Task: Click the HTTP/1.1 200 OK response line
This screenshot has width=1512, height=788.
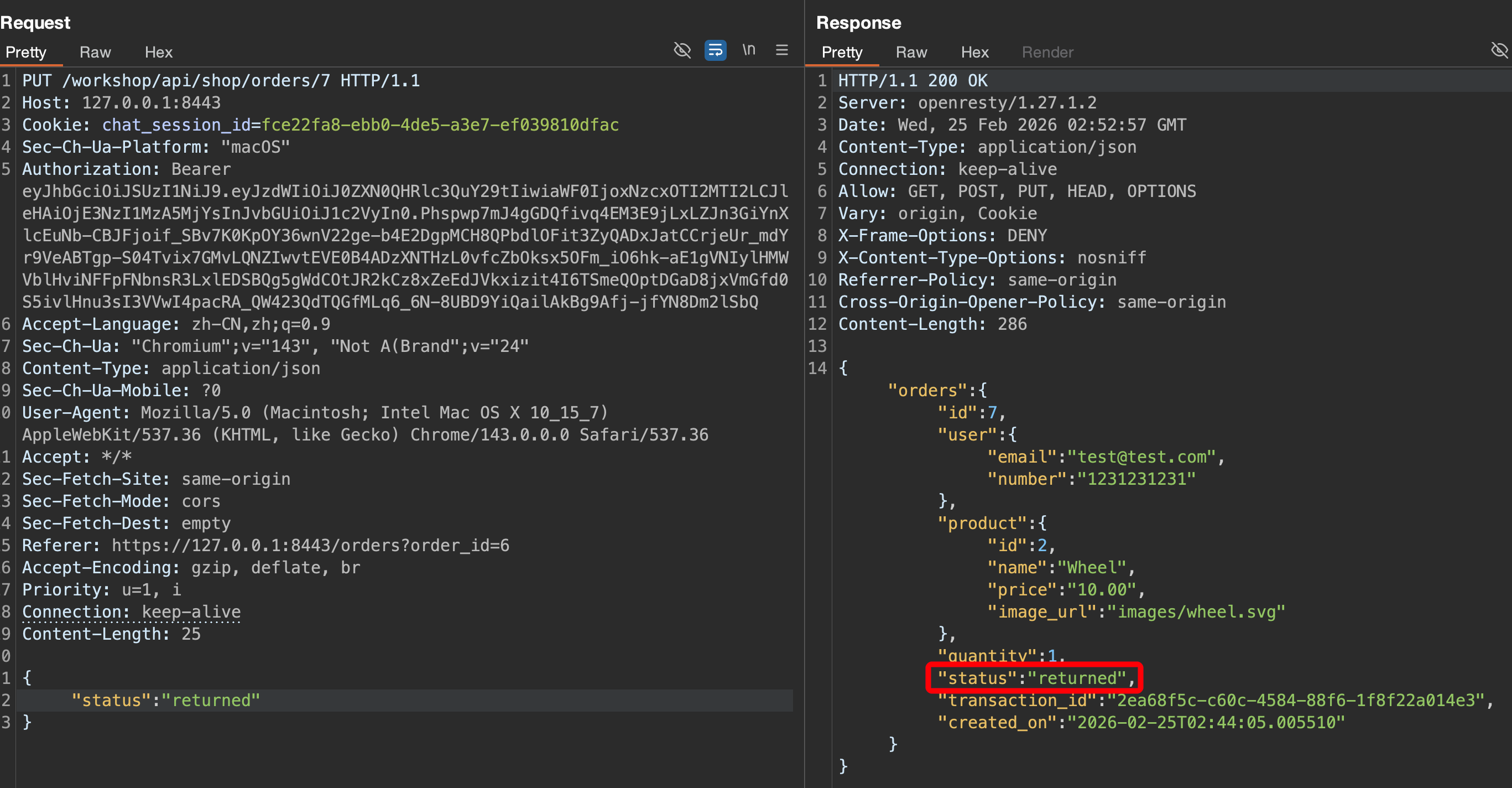Action: 912,80
